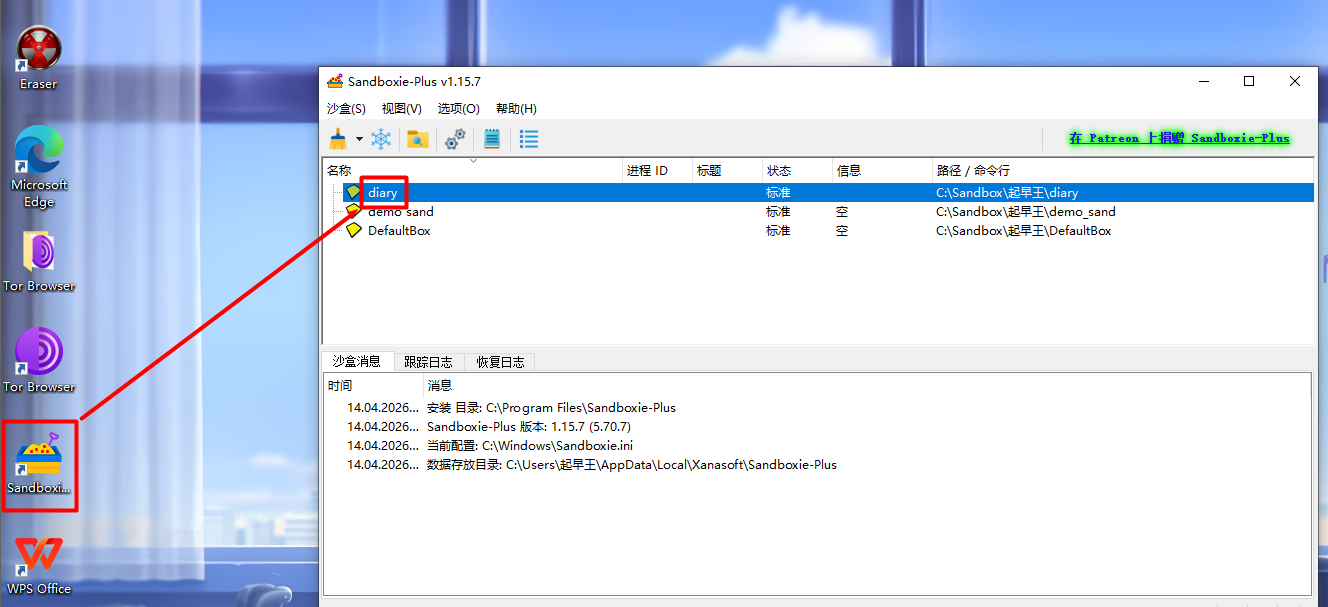Open the 沙盒(S) menu

pos(346,108)
